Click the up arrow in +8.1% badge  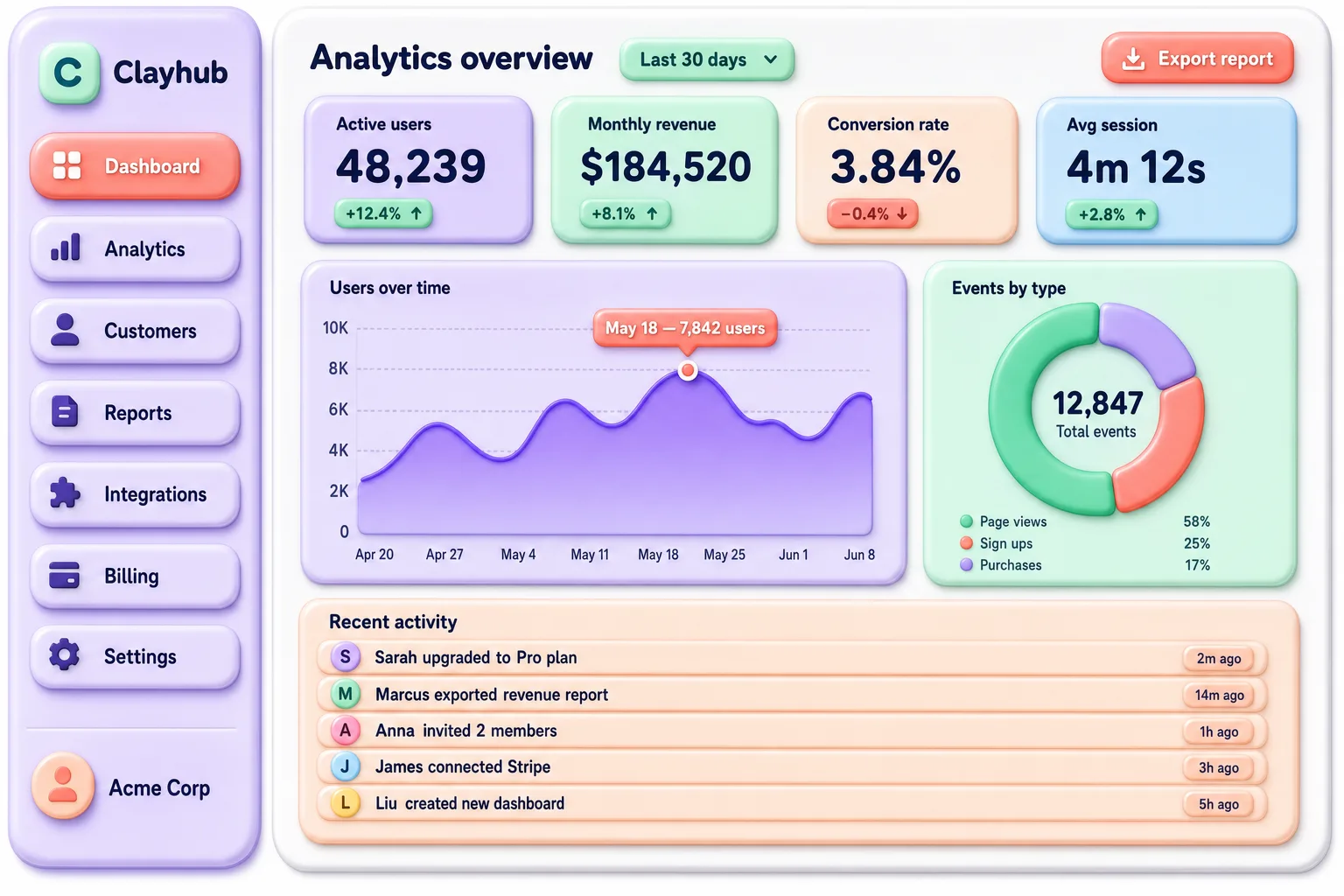(x=652, y=213)
